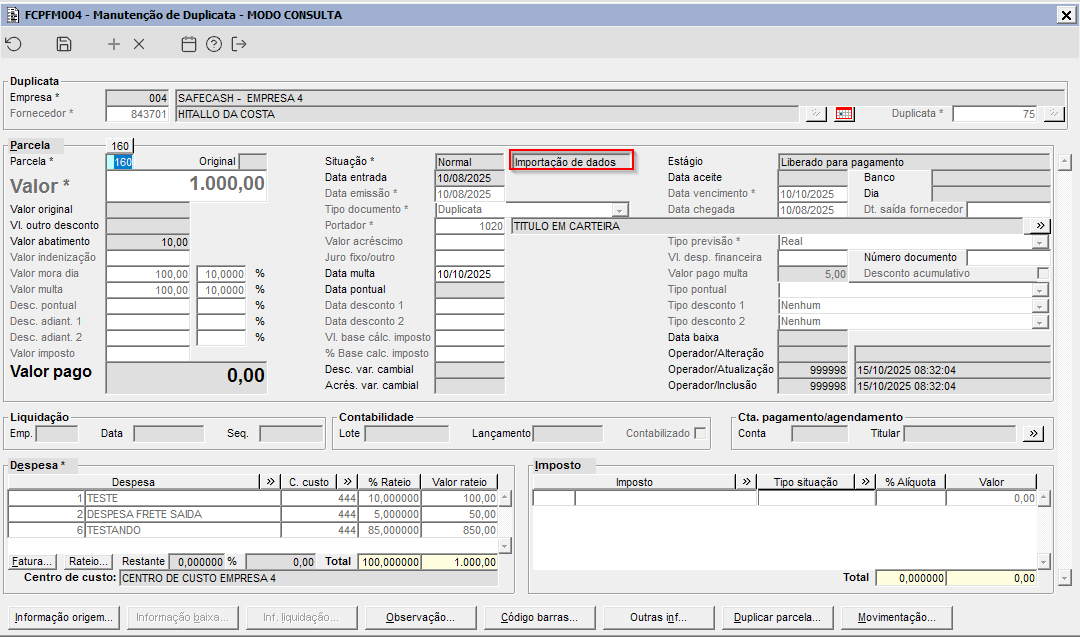
Task: Toggle the Contabilizado checkbox
Action: click(700, 433)
